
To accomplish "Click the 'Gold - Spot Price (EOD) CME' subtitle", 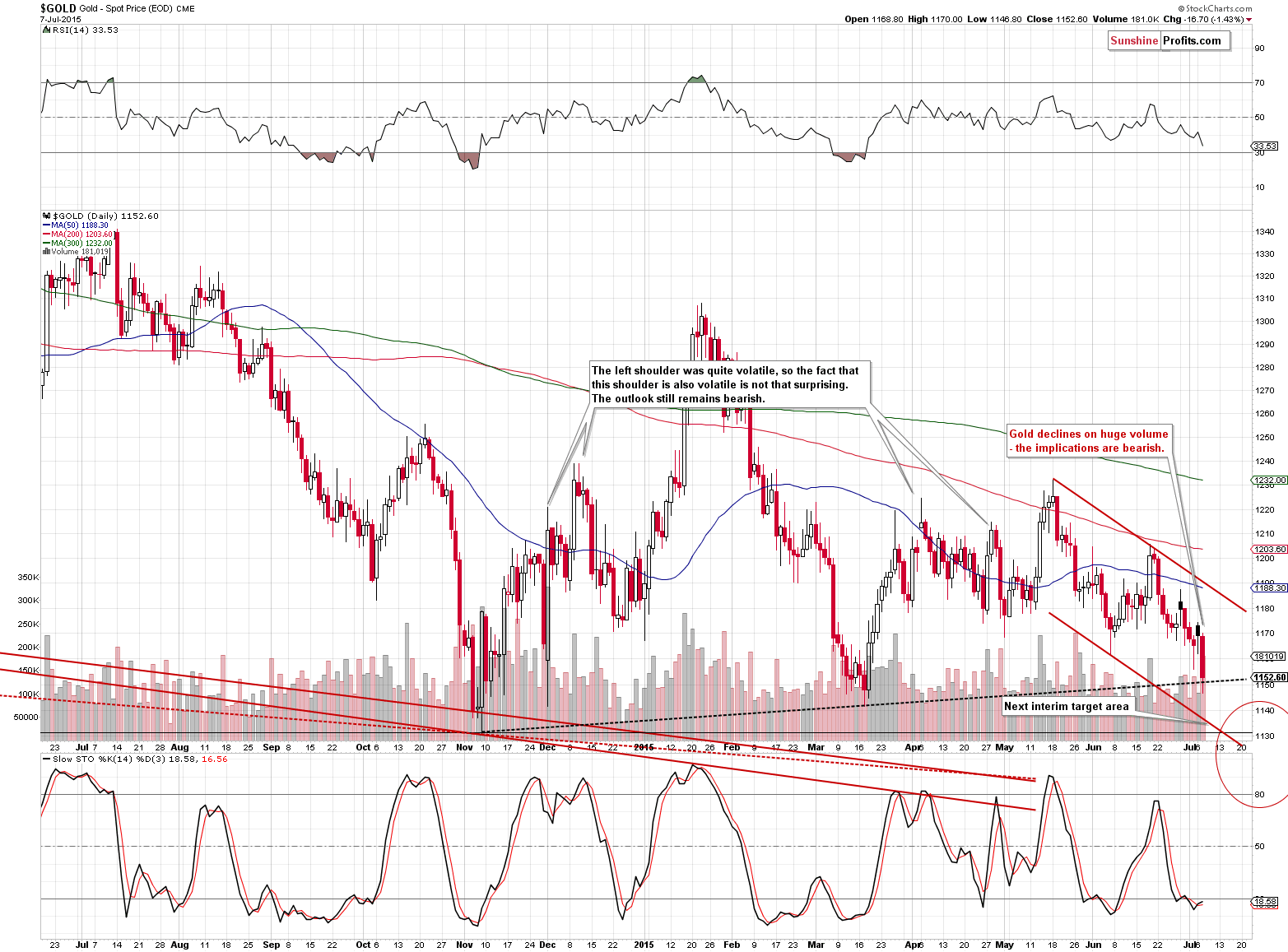I will point(137,9).
